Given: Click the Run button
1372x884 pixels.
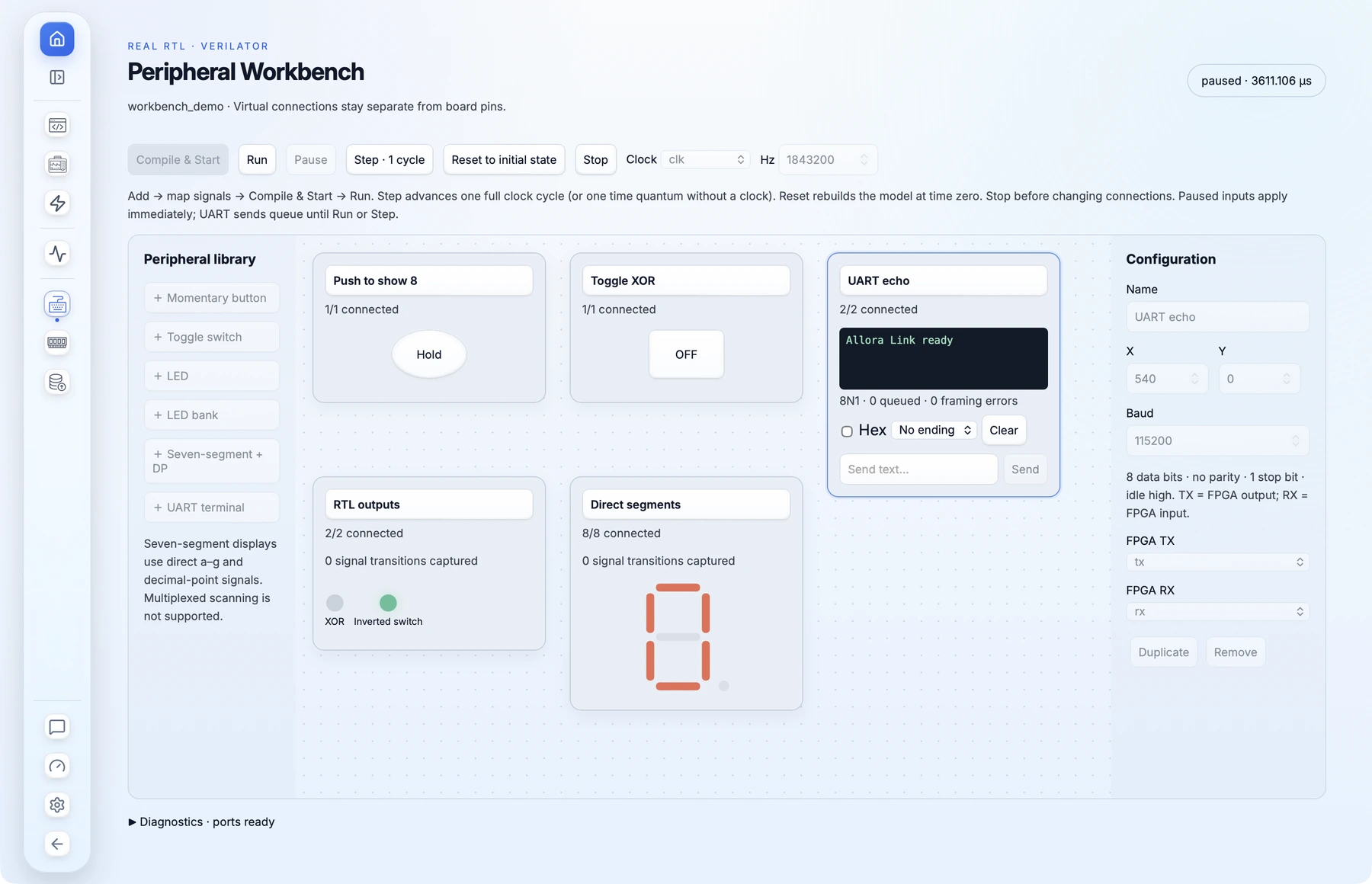Looking at the screenshot, I should click(257, 159).
